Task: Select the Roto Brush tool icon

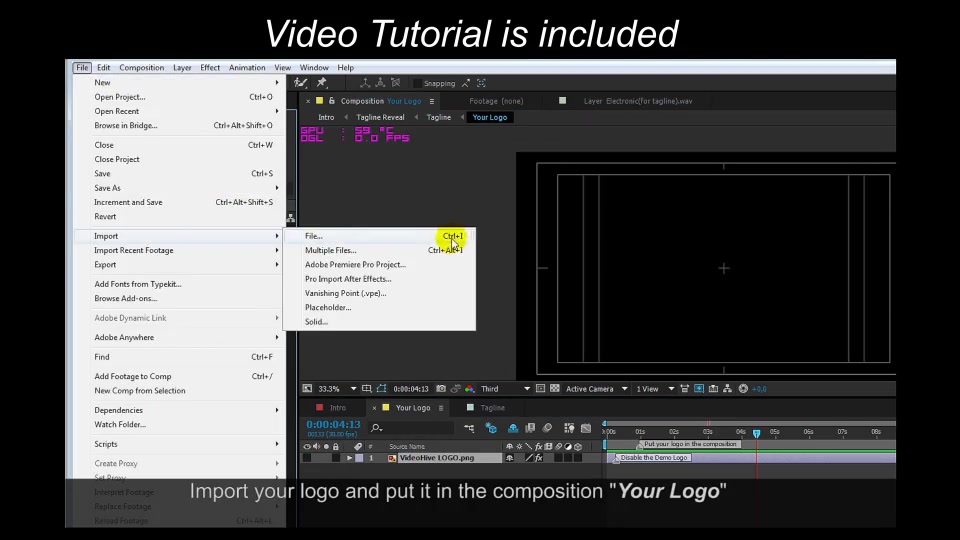Action: [300, 83]
